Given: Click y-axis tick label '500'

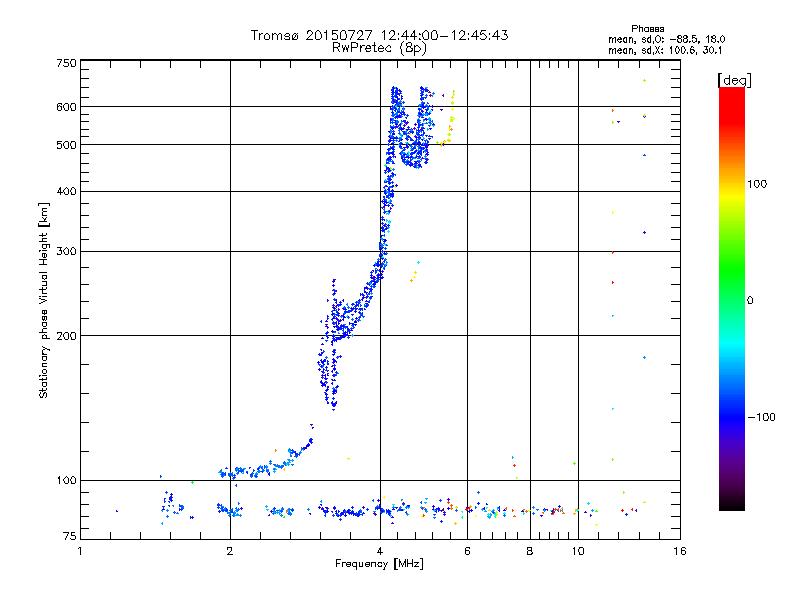Looking at the screenshot, I should click(x=67, y=145).
